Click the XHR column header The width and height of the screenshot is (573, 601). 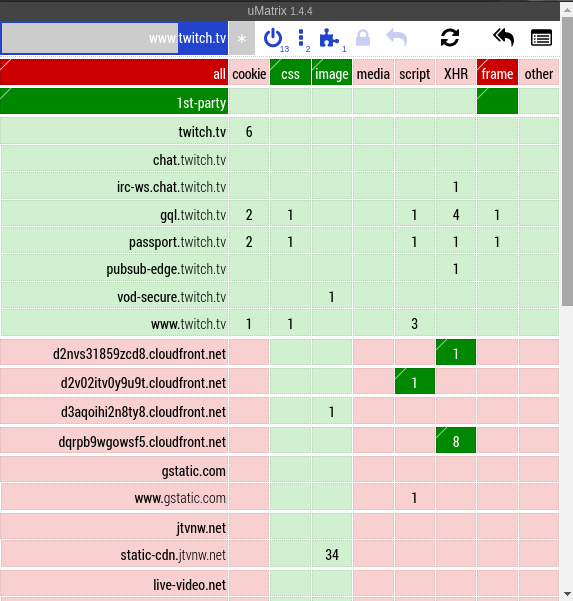456,72
